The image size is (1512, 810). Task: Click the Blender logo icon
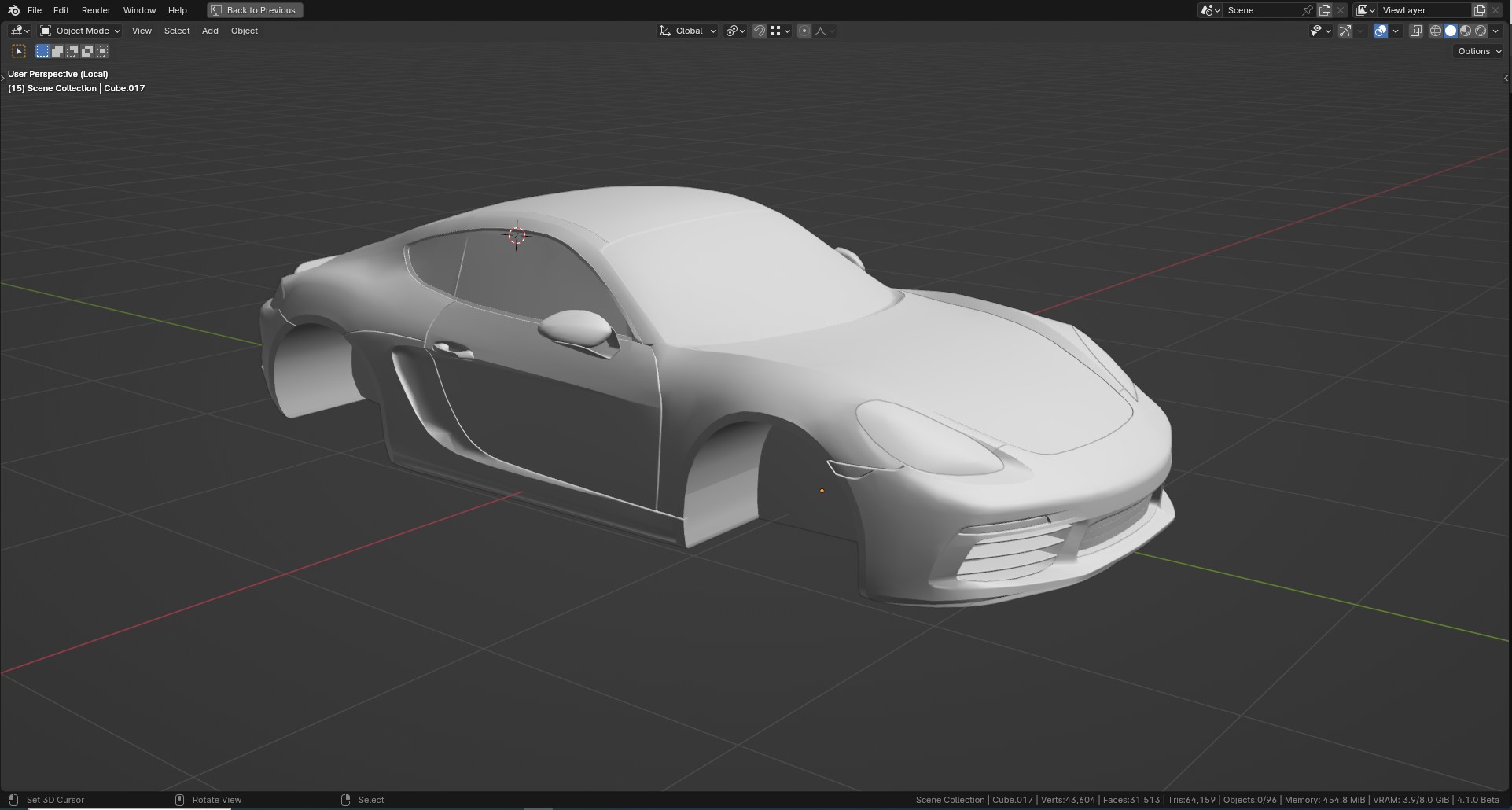(13, 10)
